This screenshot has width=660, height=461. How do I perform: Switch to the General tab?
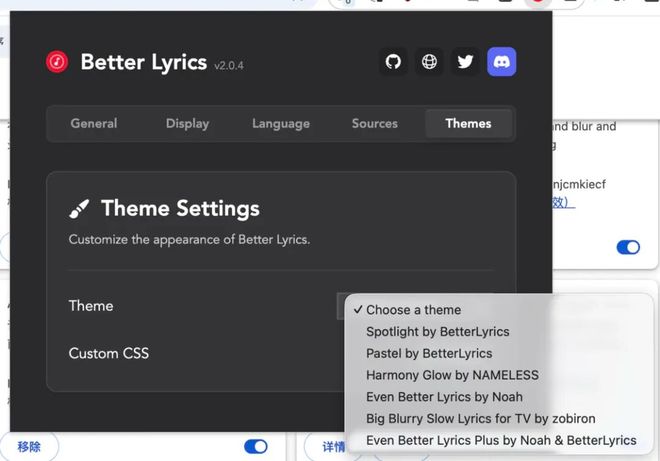94,124
